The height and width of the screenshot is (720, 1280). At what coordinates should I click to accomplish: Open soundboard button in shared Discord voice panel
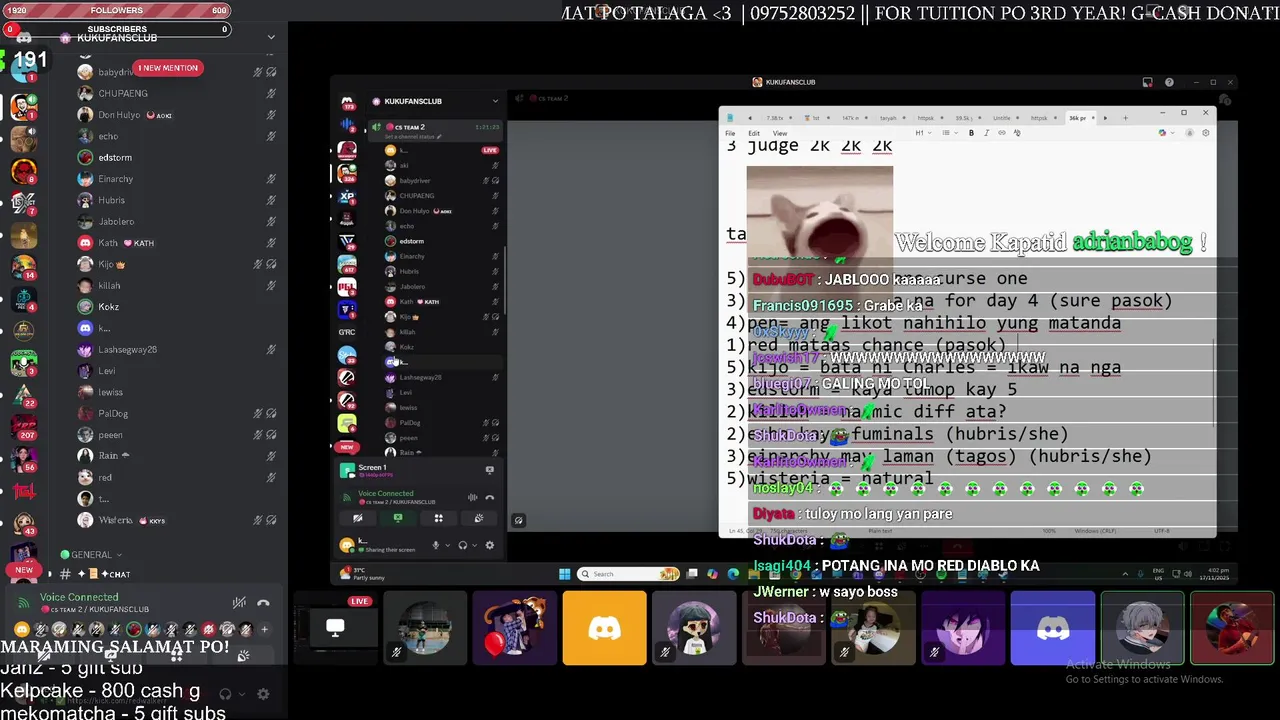point(479,518)
